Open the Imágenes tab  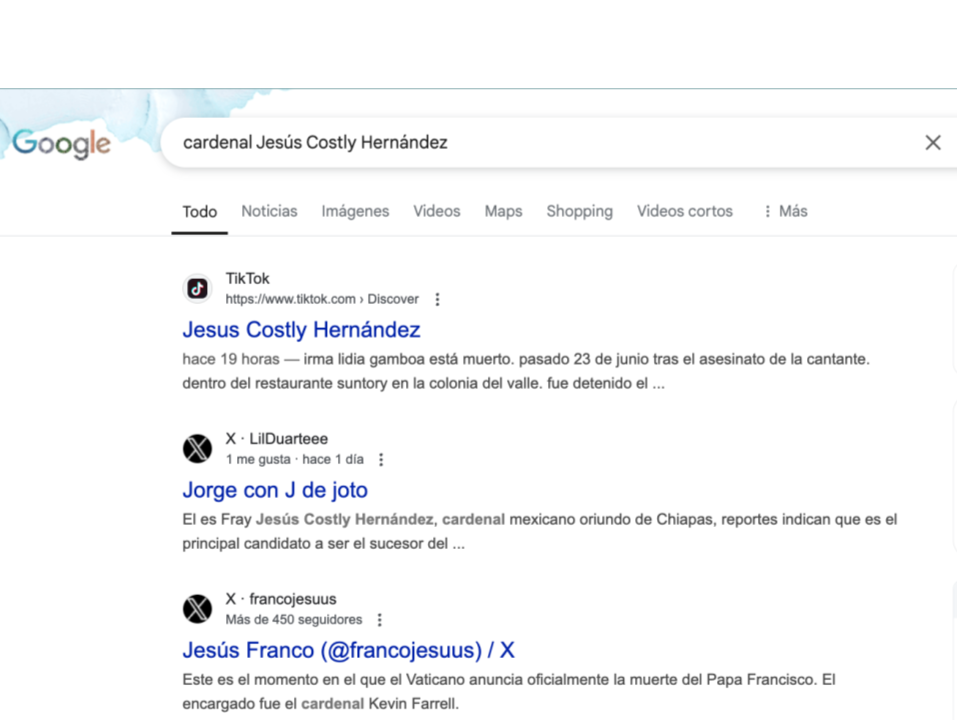(355, 211)
